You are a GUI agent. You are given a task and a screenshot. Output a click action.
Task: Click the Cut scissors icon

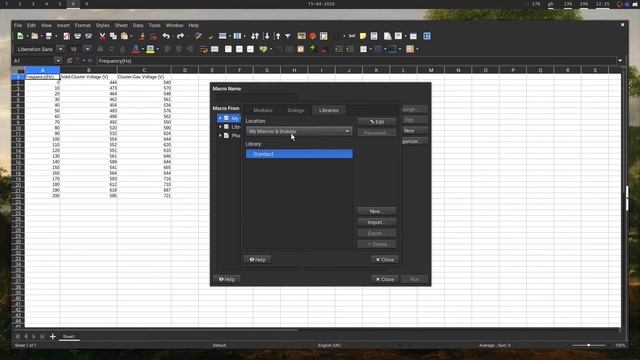[102, 36]
